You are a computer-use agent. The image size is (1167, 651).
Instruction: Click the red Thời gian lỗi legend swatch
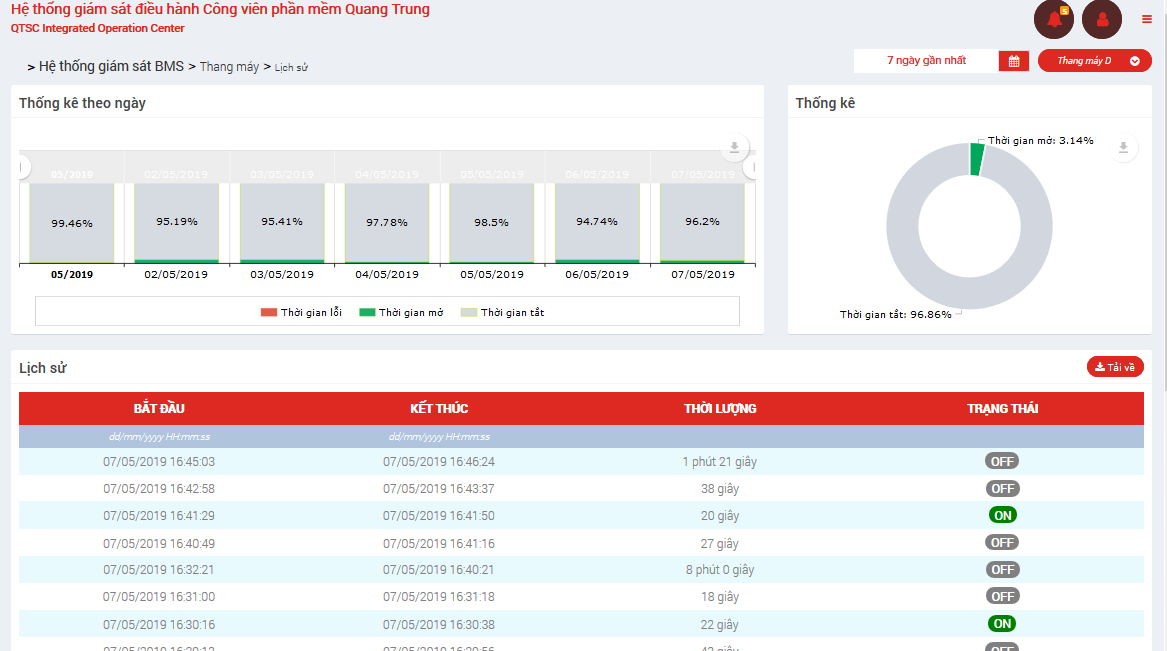pos(269,312)
